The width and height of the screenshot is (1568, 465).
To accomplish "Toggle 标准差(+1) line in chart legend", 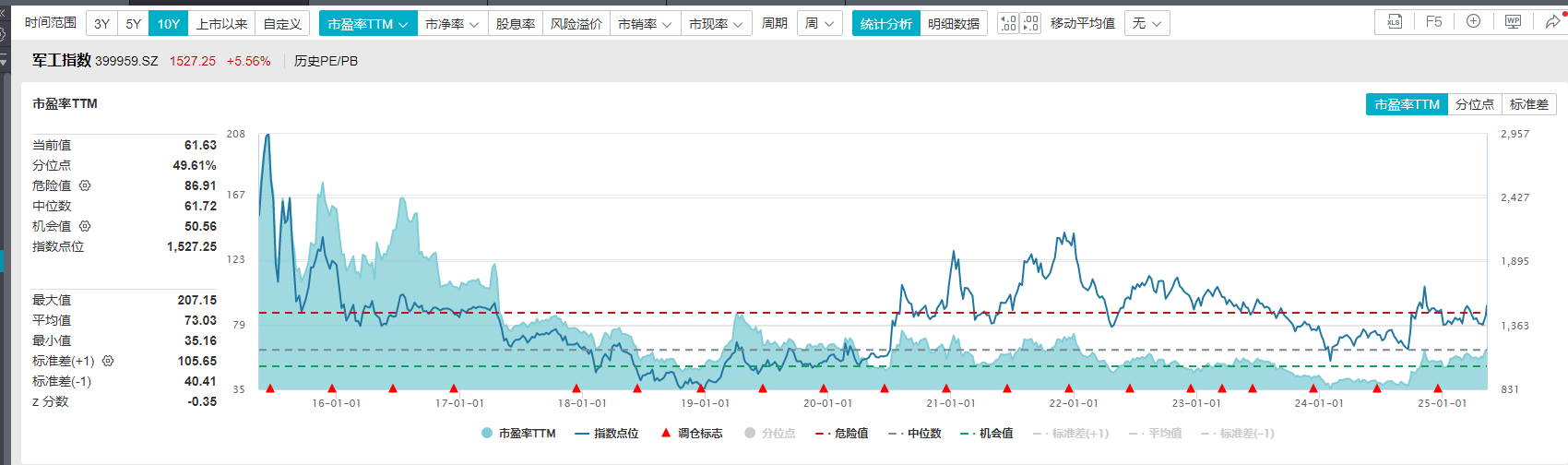I will pyautogui.click(x=1071, y=433).
